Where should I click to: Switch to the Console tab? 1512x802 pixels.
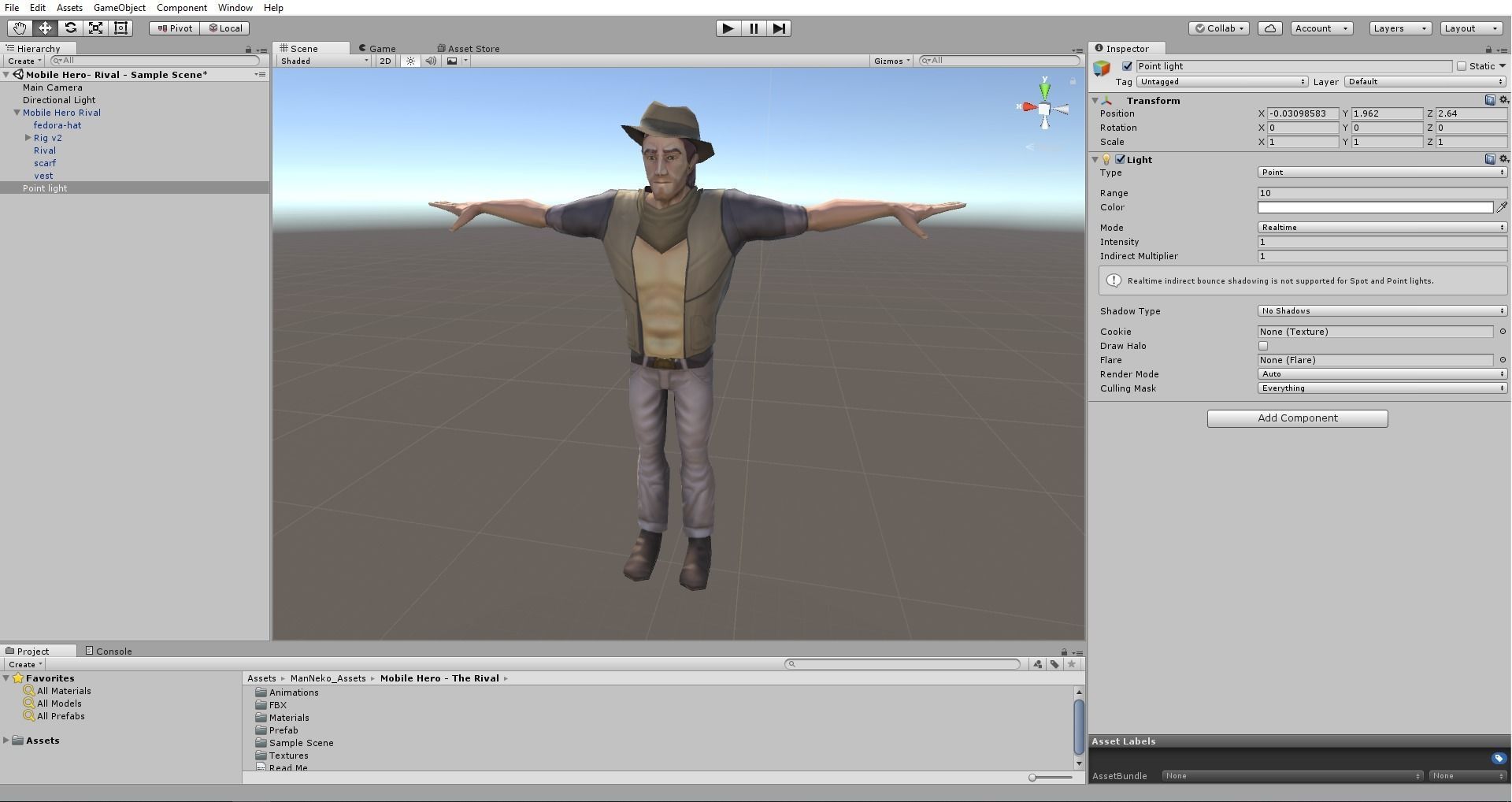coord(109,652)
